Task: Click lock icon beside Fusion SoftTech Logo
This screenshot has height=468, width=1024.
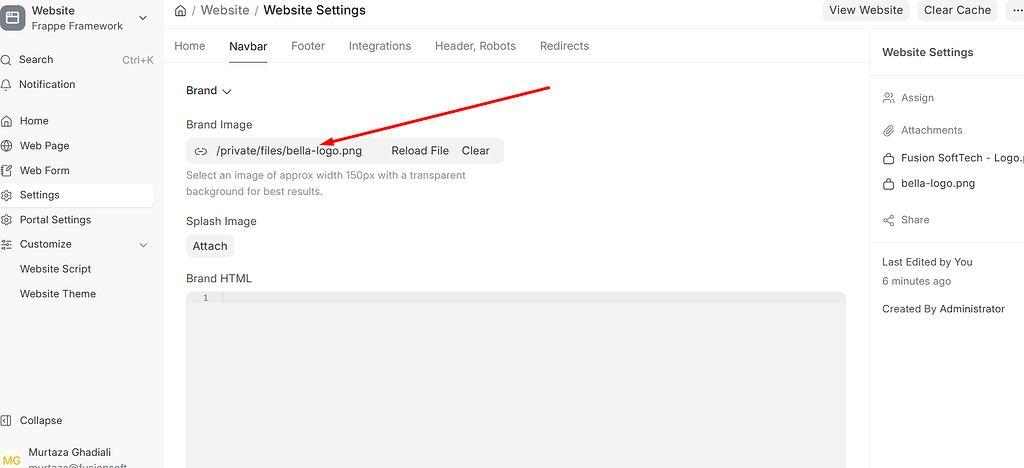Action: (888, 159)
